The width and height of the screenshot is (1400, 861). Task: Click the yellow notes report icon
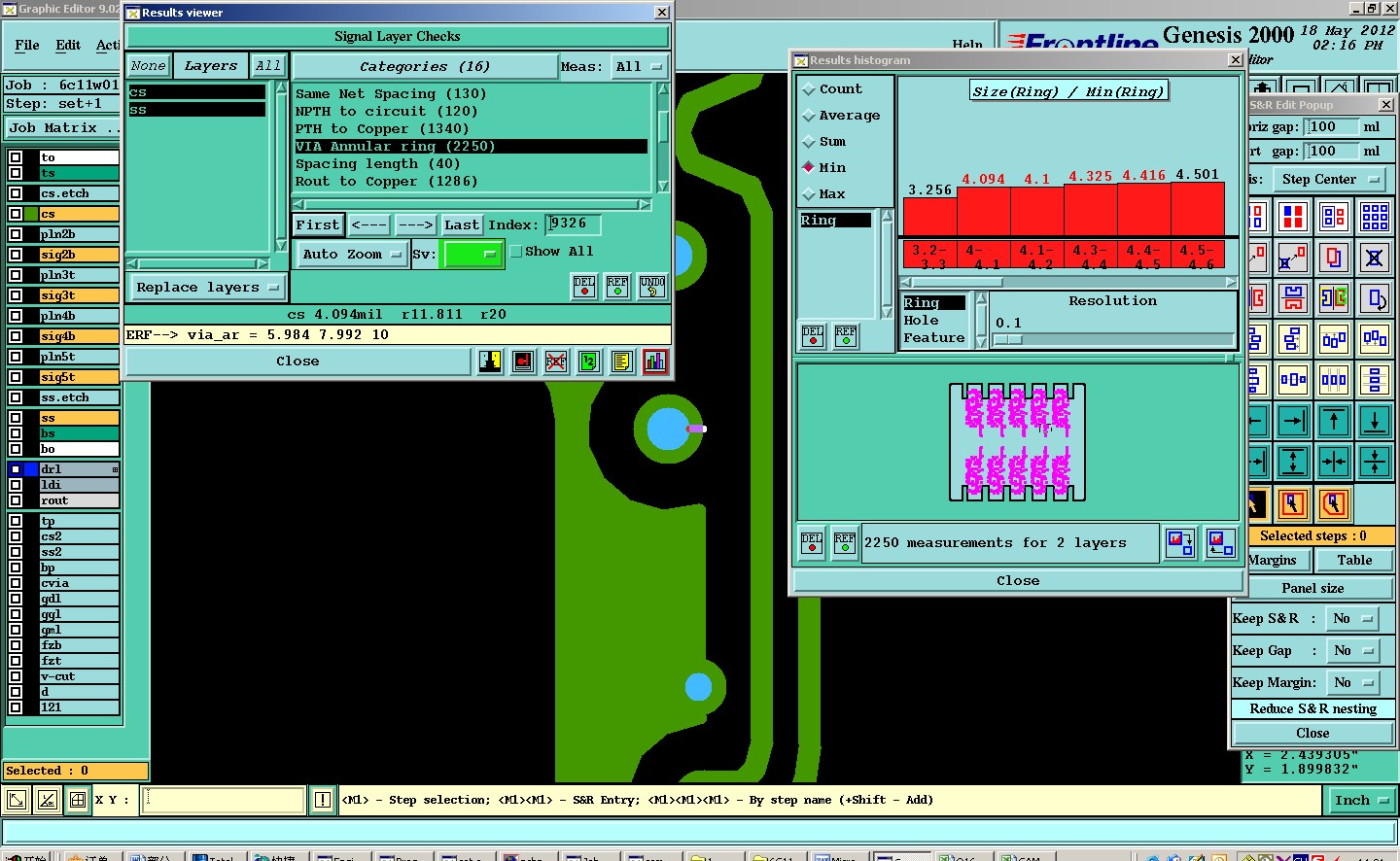pyautogui.click(x=622, y=362)
